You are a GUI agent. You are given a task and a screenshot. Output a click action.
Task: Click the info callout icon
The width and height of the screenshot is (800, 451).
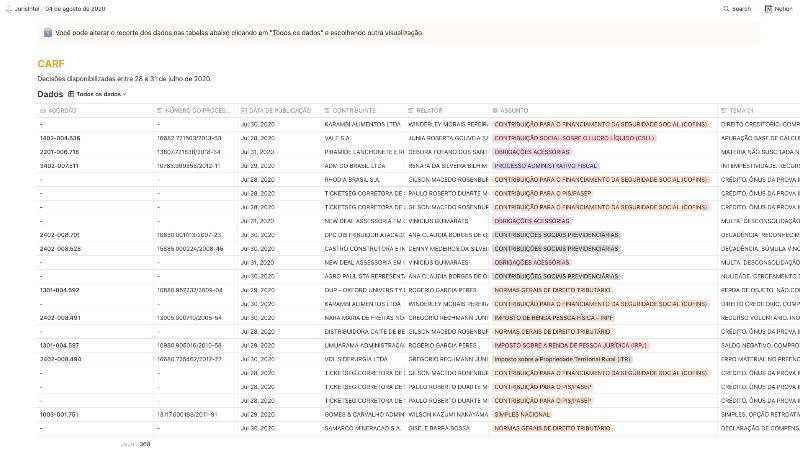point(47,33)
